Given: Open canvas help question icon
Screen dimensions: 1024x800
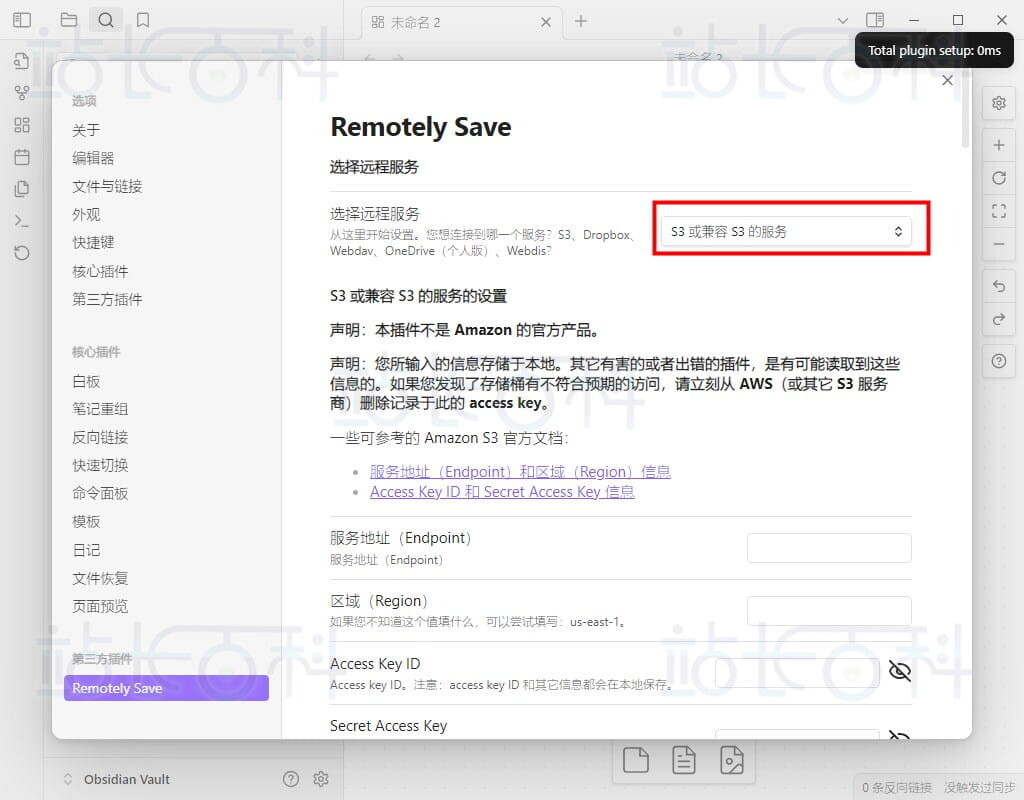Looking at the screenshot, I should tap(999, 361).
